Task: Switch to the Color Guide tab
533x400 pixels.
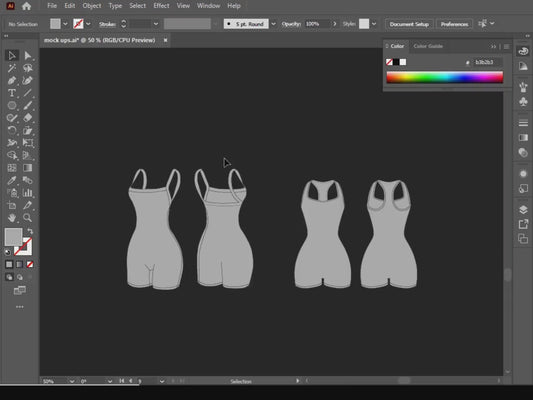Action: click(x=428, y=46)
